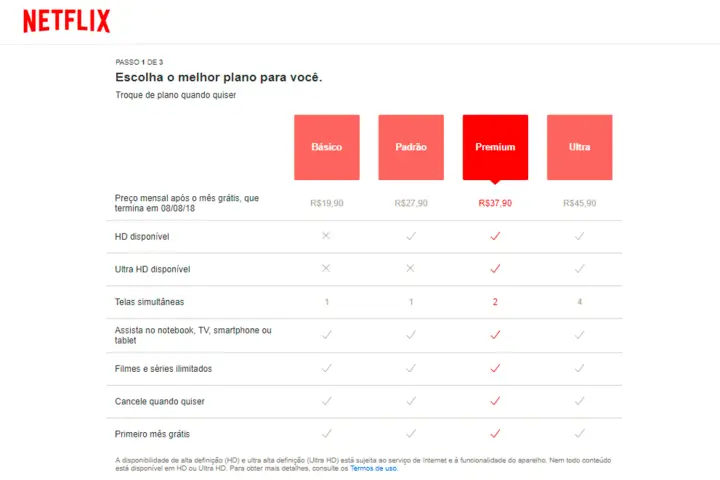Click the Básico price R$19,90
720x480 pixels.
pyautogui.click(x=327, y=203)
